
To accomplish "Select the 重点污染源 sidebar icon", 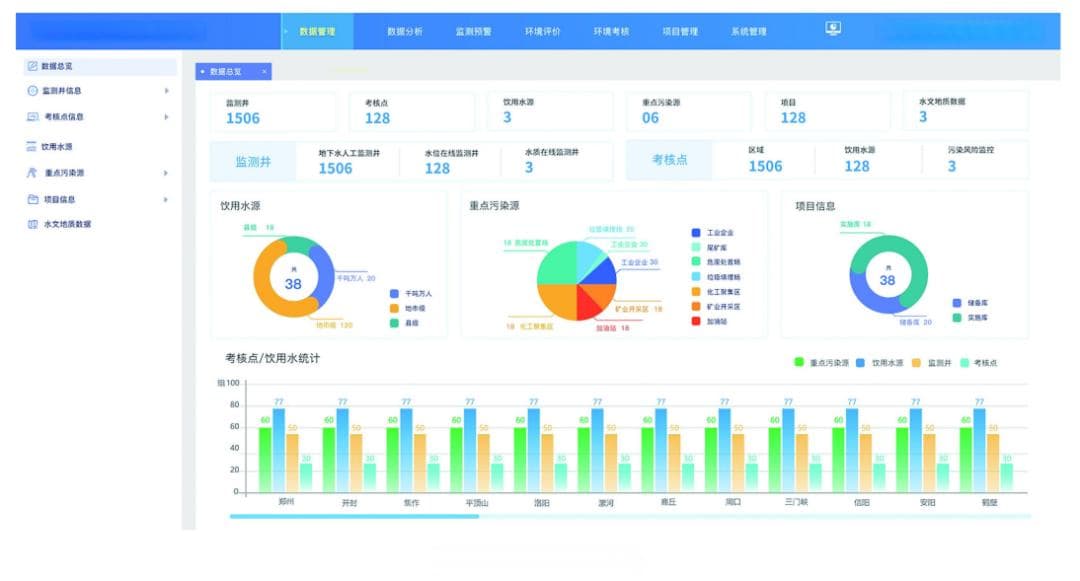I will [x=32, y=173].
